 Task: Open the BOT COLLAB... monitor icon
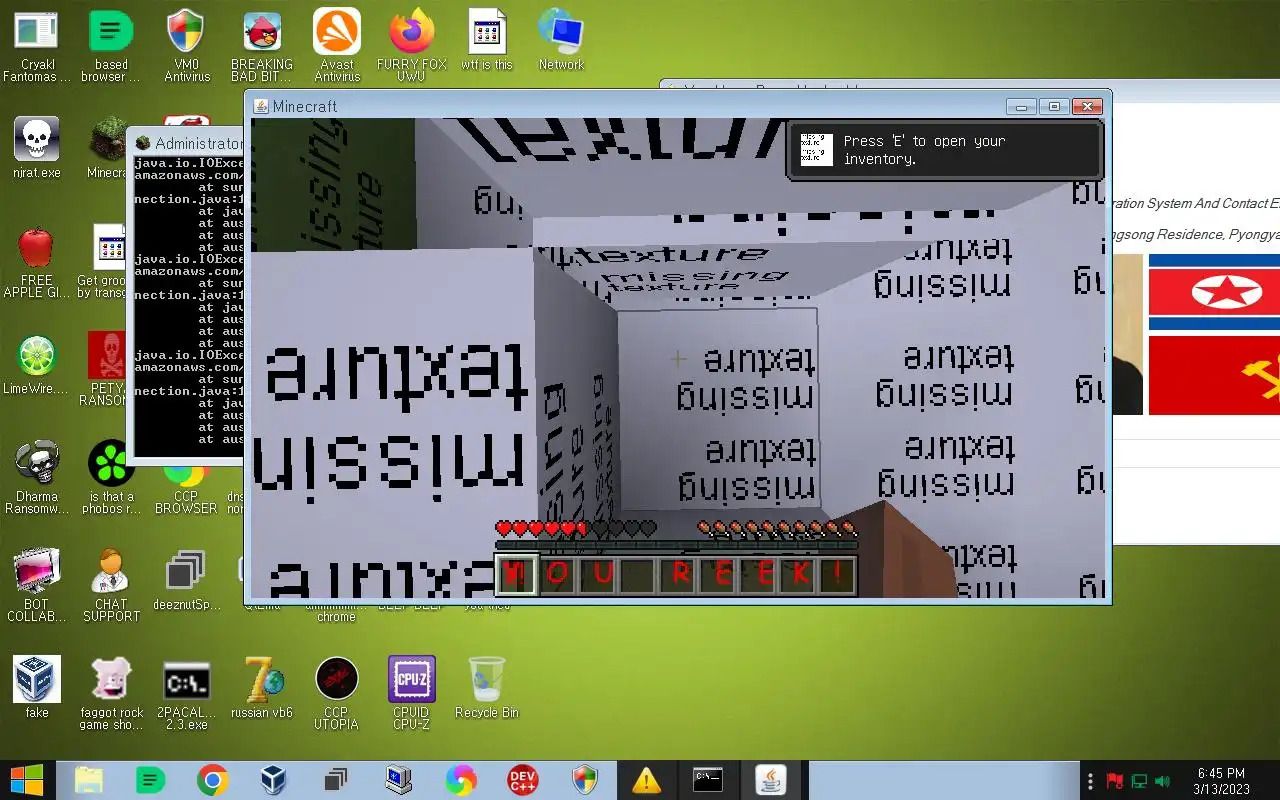click(x=37, y=586)
